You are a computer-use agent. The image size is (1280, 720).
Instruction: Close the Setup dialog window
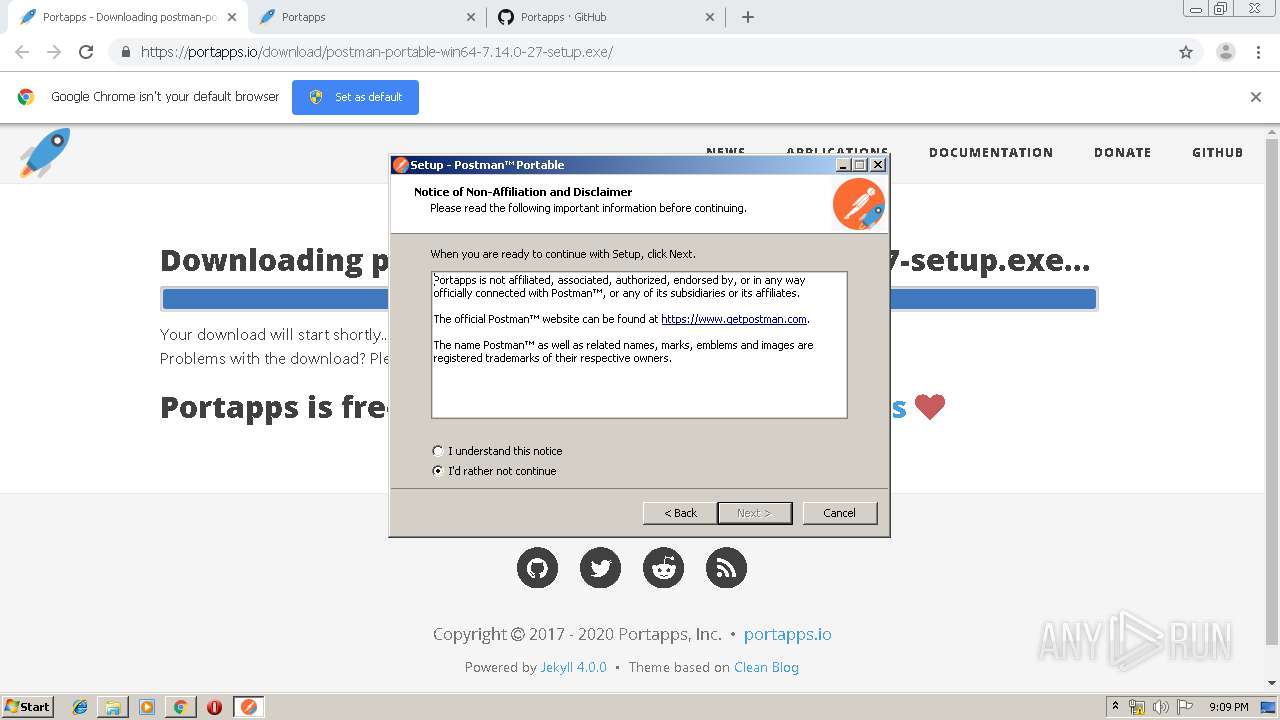(x=878, y=165)
